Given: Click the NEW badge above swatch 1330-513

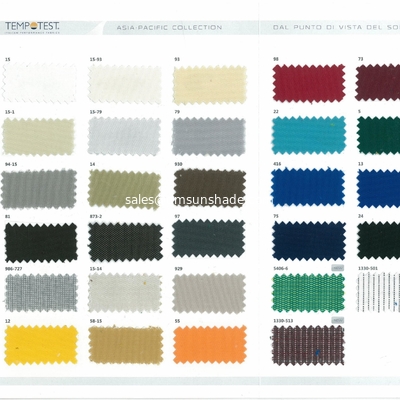Looking at the screenshot, I should pos(338,320).
